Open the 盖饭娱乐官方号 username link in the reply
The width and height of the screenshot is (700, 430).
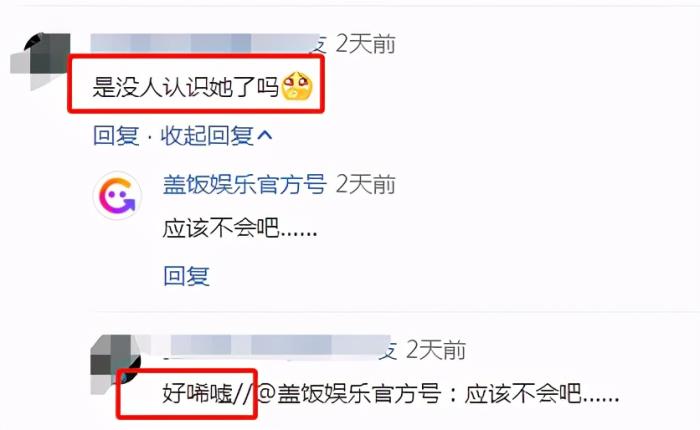pos(245,184)
